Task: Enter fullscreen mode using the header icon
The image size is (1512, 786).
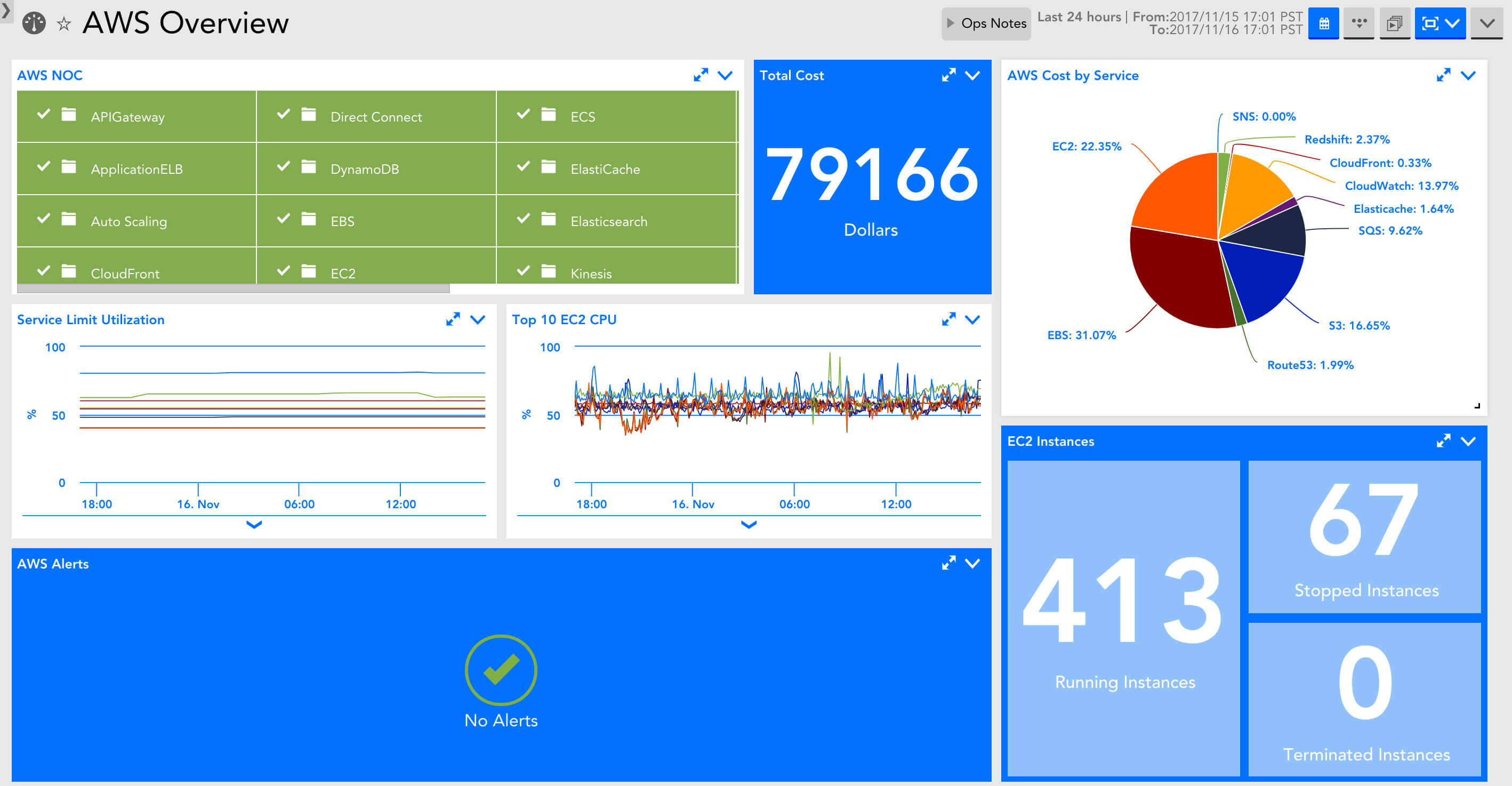Action: (x=1430, y=23)
